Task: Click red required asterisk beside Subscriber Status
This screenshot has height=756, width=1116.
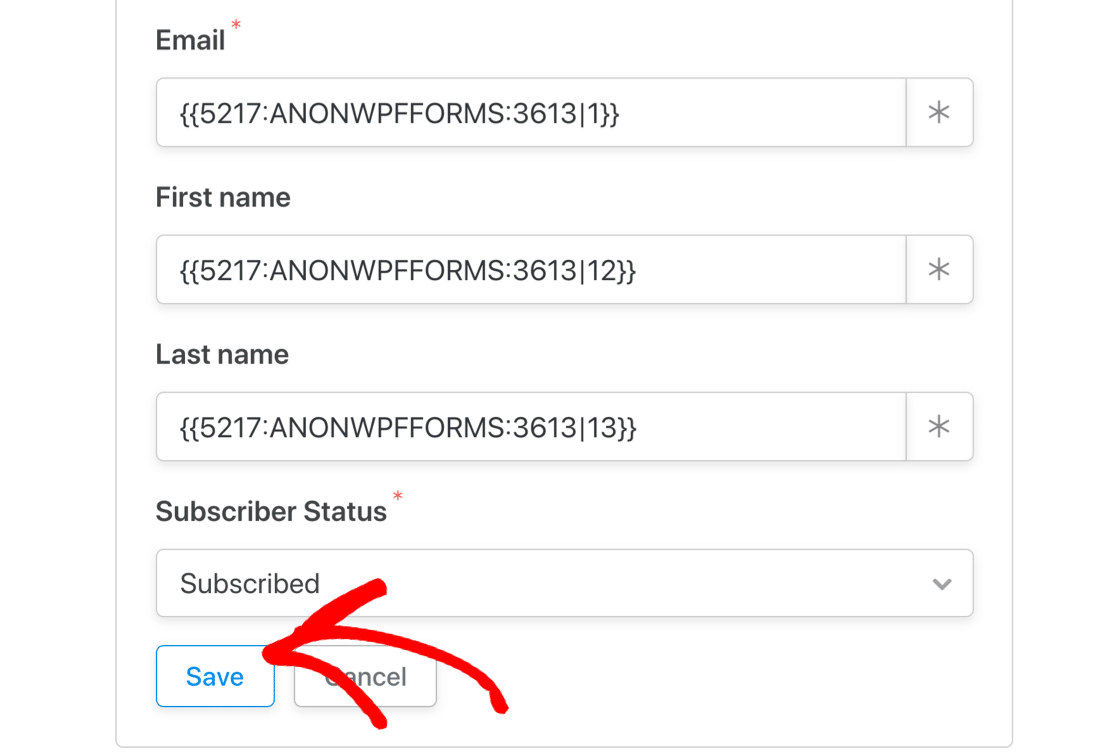Action: tap(398, 496)
